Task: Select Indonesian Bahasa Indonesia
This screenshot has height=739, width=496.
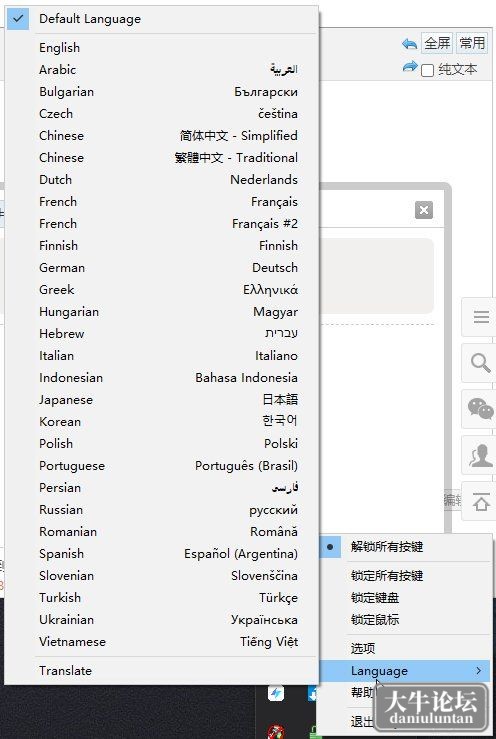Action: pyautogui.click(x=162, y=378)
